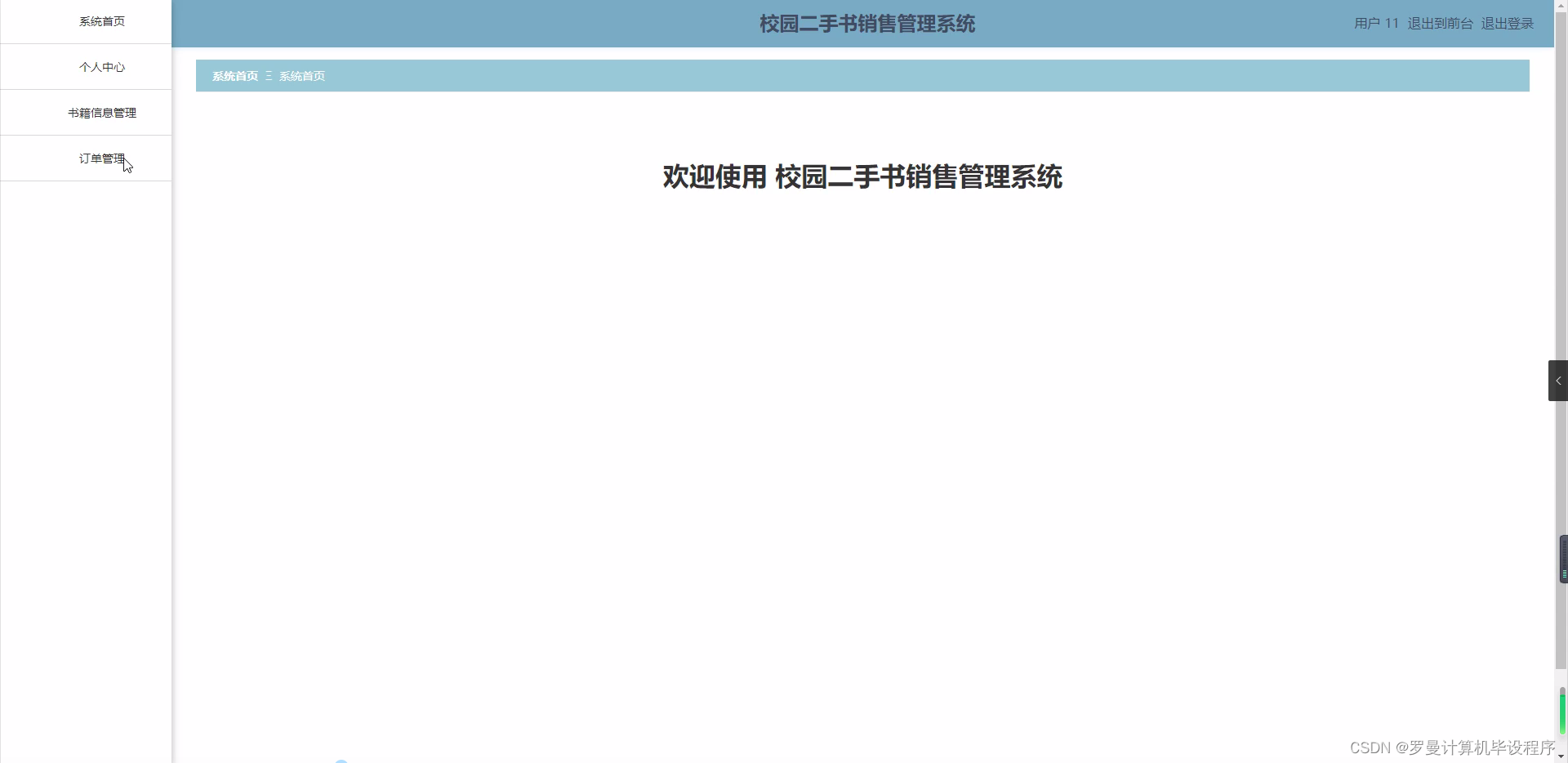The width and height of the screenshot is (1568, 763).
Task: Select 订单管理 in the left sidebar
Action: (x=101, y=158)
